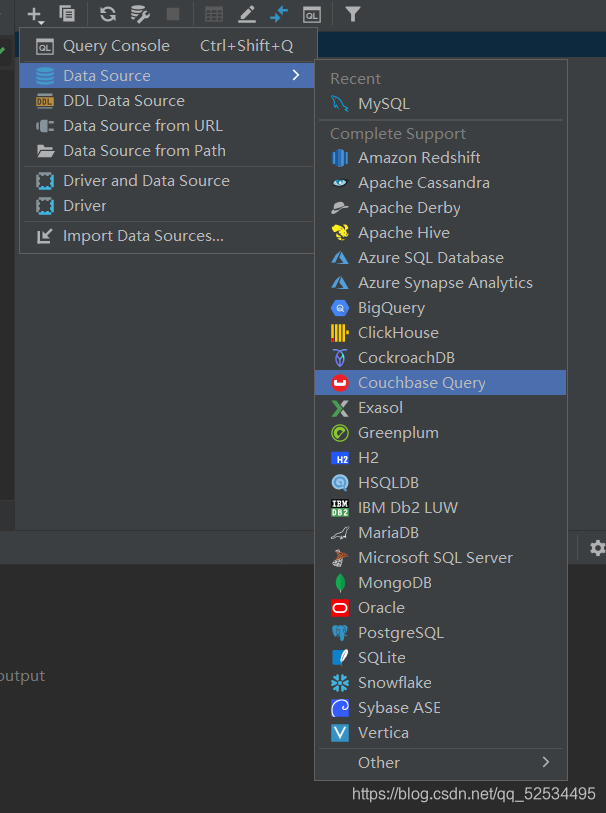Click the Filter funnel icon

[353, 14]
